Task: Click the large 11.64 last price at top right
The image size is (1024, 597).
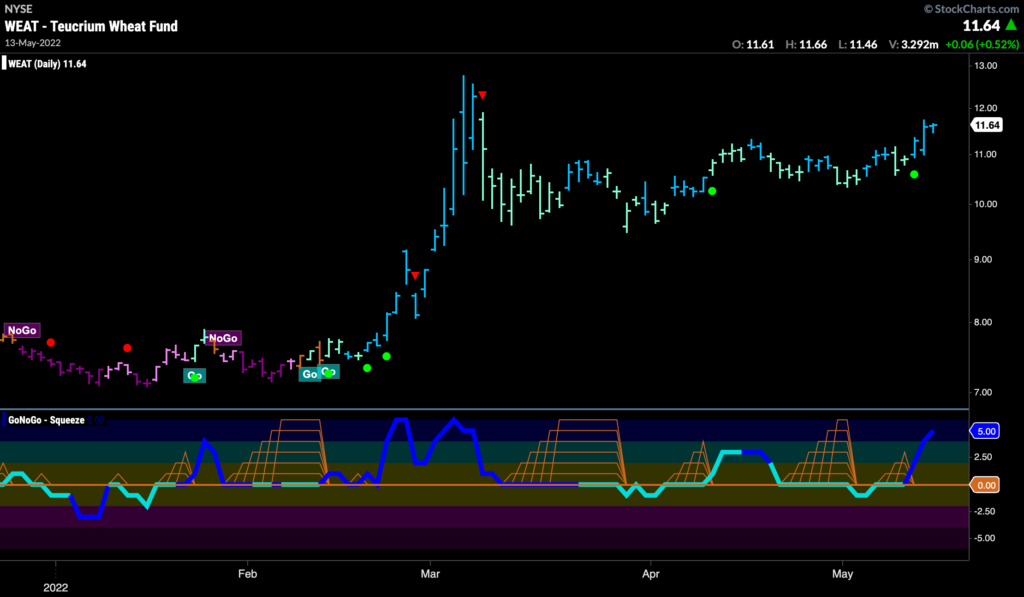Action: tap(982, 25)
